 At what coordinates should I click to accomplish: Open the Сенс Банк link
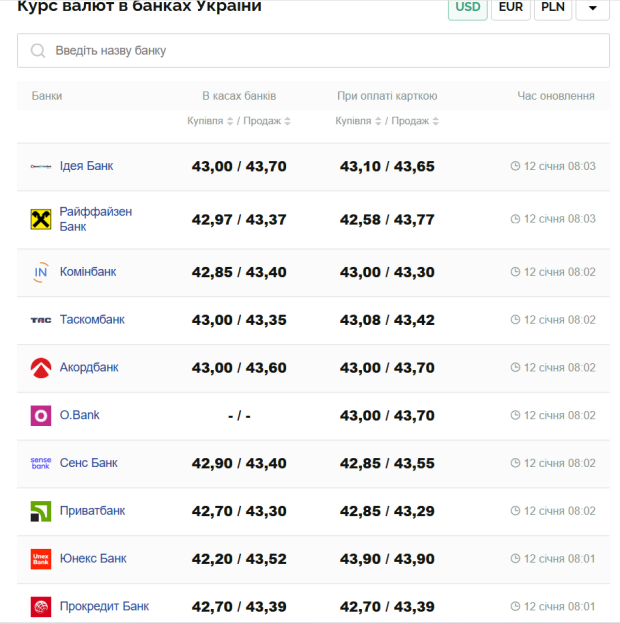(89, 463)
